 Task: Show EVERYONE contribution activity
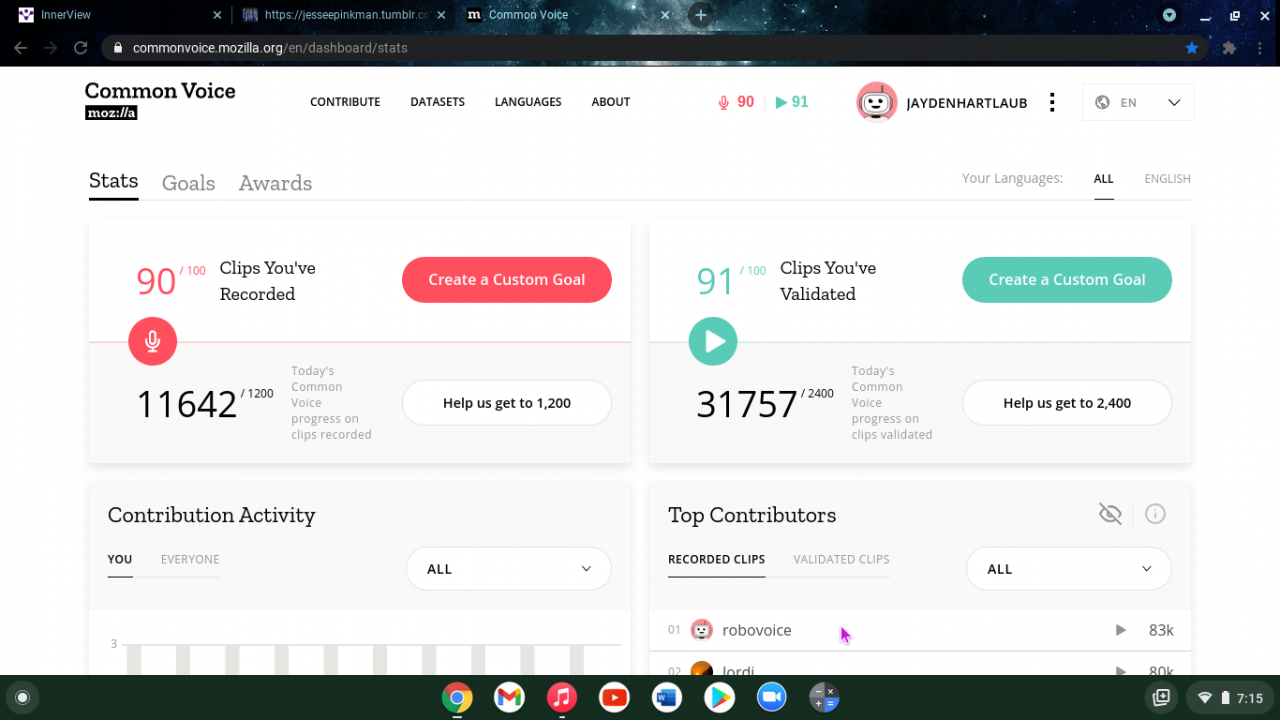pyautogui.click(x=190, y=559)
